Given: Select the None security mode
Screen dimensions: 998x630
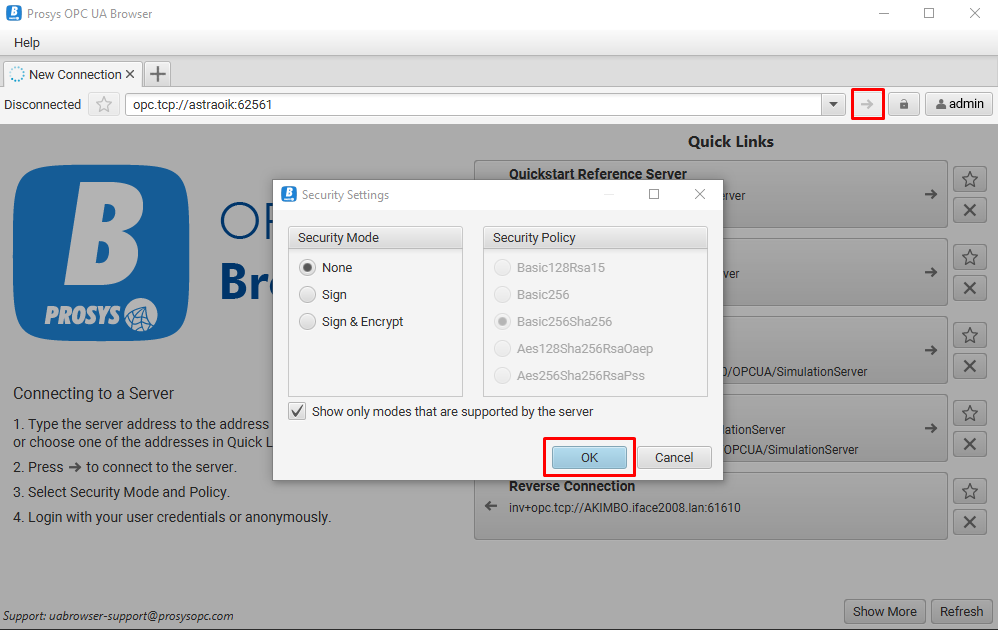Looking at the screenshot, I should [308, 268].
